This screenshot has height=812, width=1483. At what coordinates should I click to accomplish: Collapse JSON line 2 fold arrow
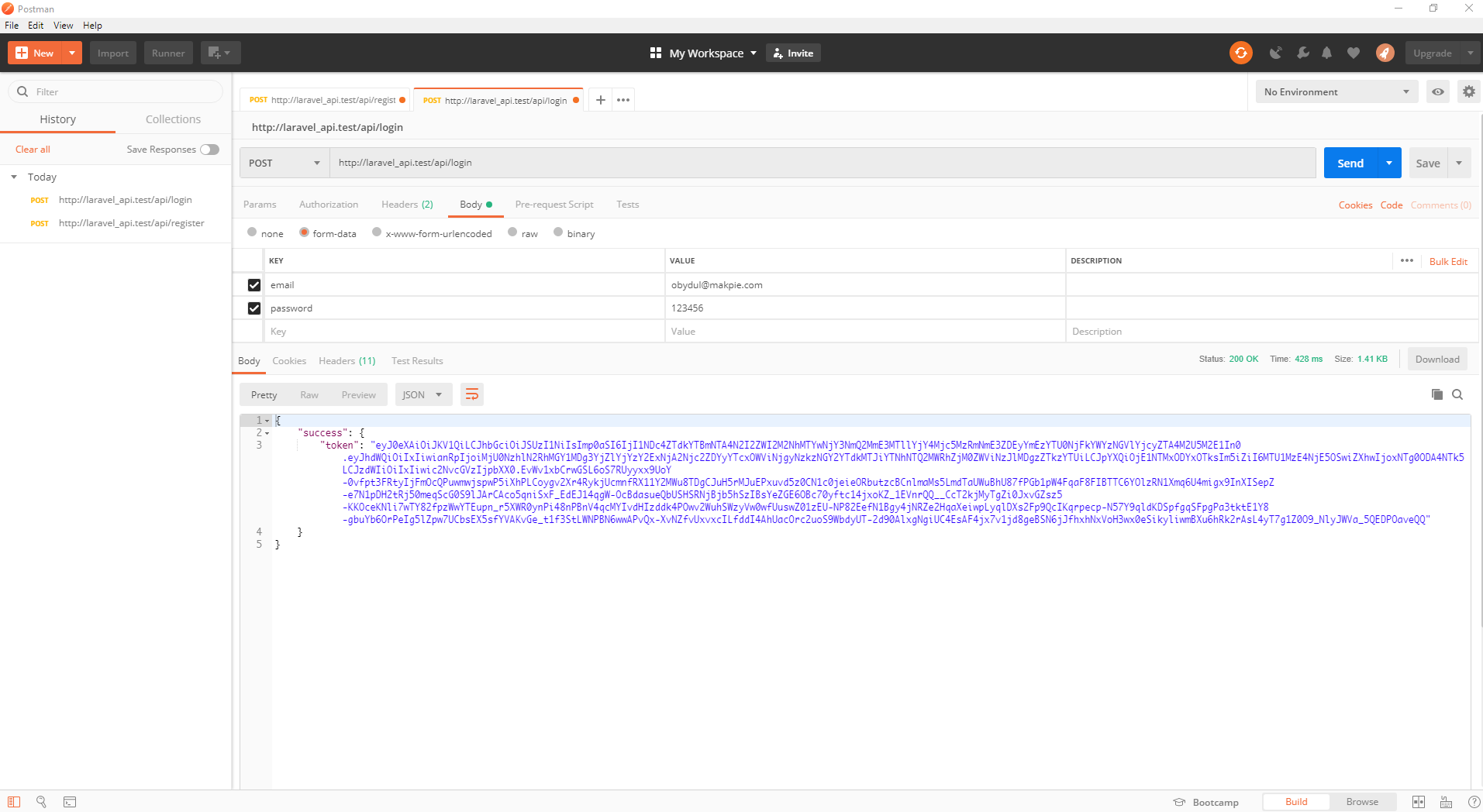click(267, 433)
